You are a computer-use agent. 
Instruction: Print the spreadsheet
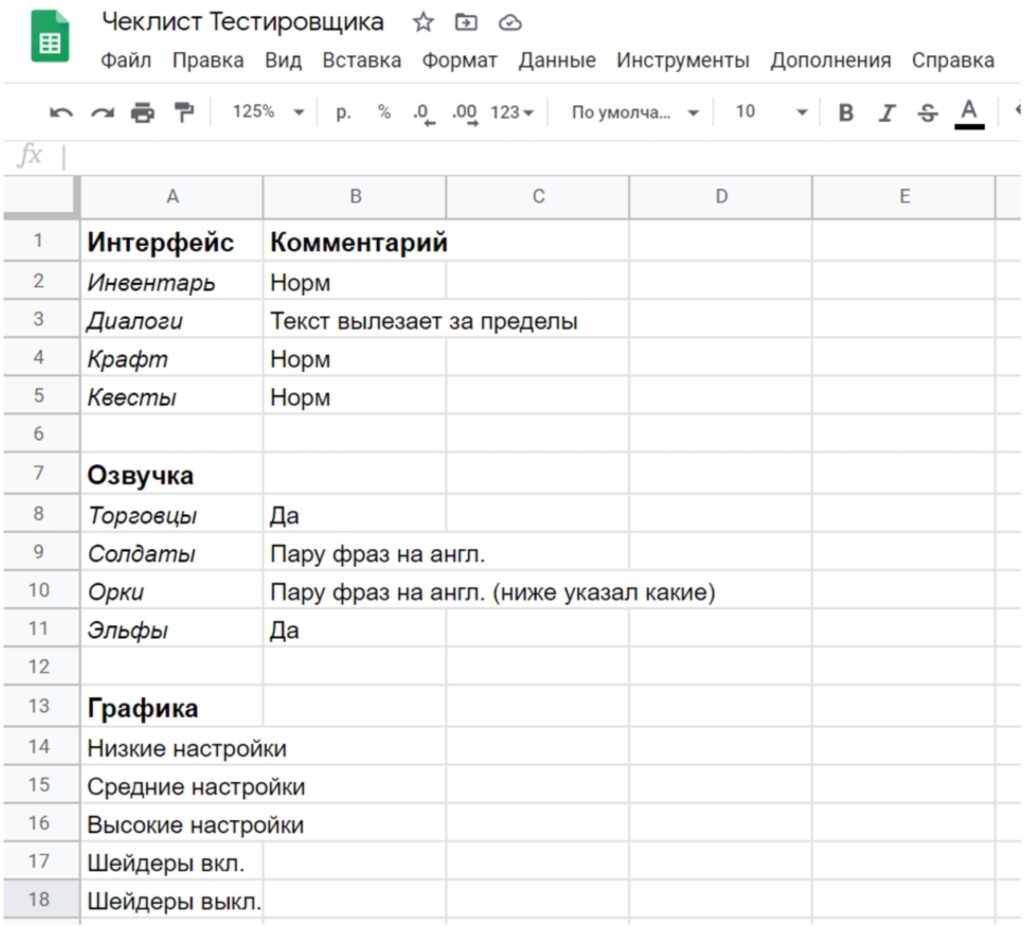pyautogui.click(x=142, y=112)
